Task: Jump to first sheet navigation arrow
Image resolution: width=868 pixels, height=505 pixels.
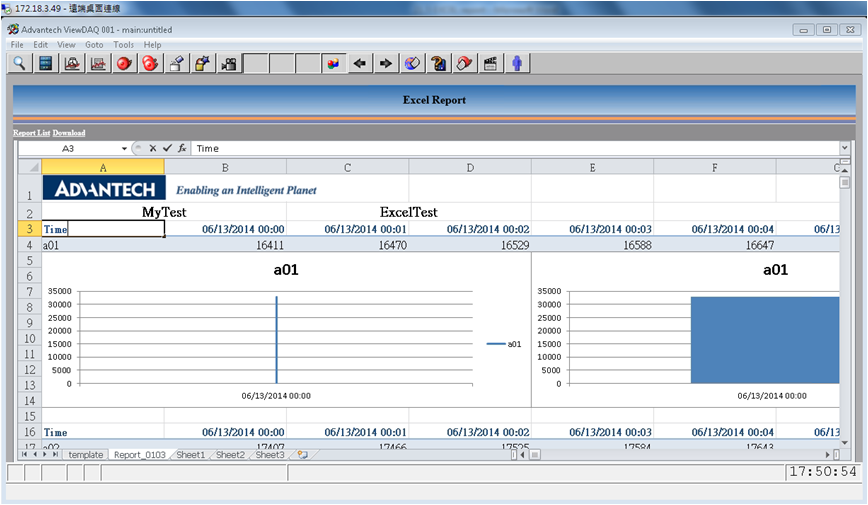Action: point(24,454)
